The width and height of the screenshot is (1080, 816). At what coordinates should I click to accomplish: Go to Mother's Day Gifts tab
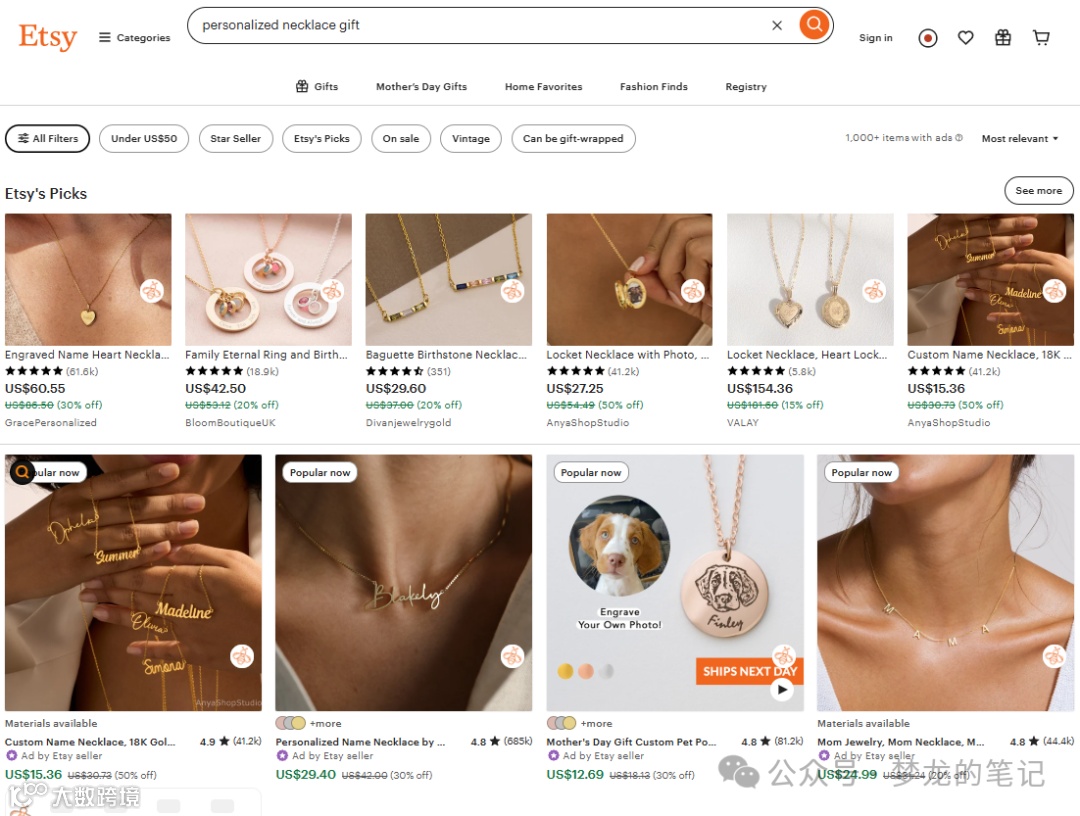tap(422, 87)
